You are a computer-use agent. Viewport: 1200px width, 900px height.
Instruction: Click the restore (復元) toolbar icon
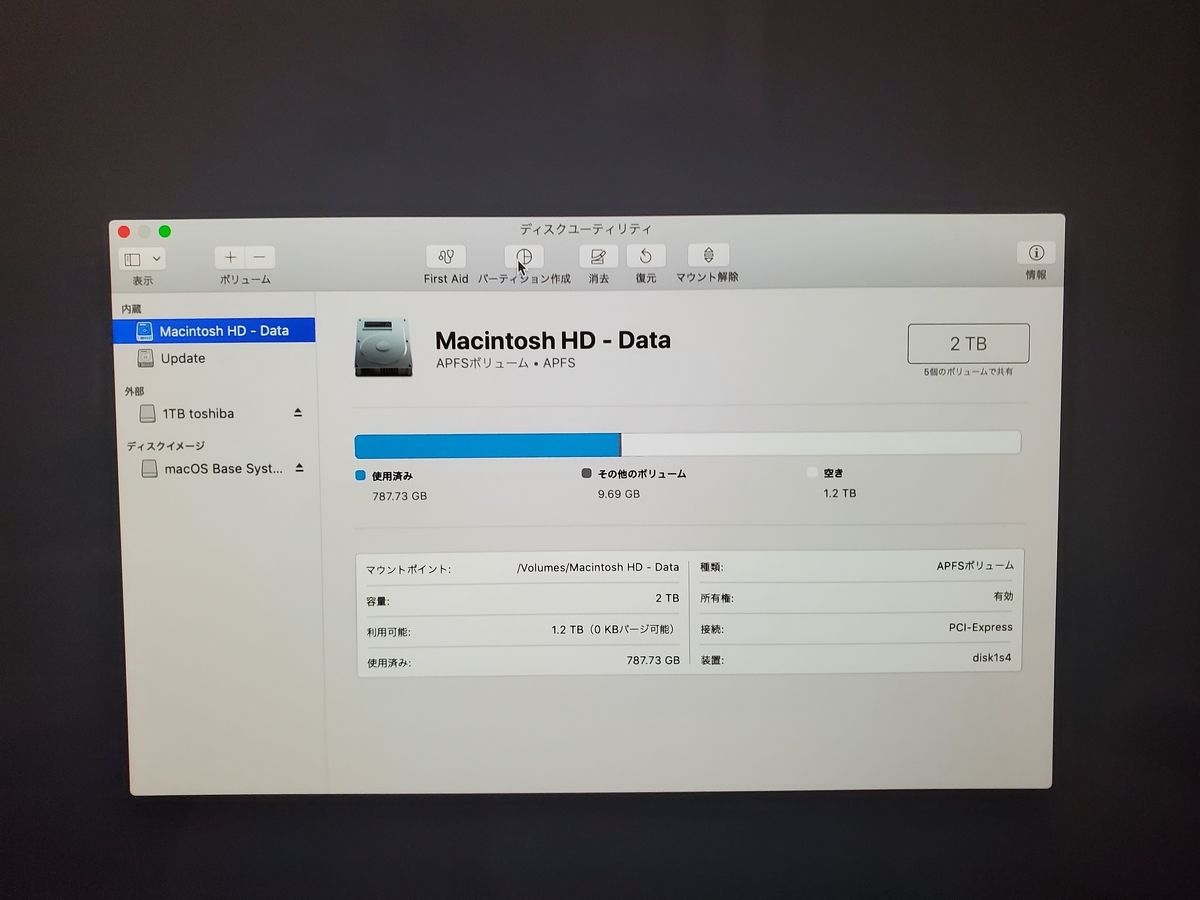646,256
